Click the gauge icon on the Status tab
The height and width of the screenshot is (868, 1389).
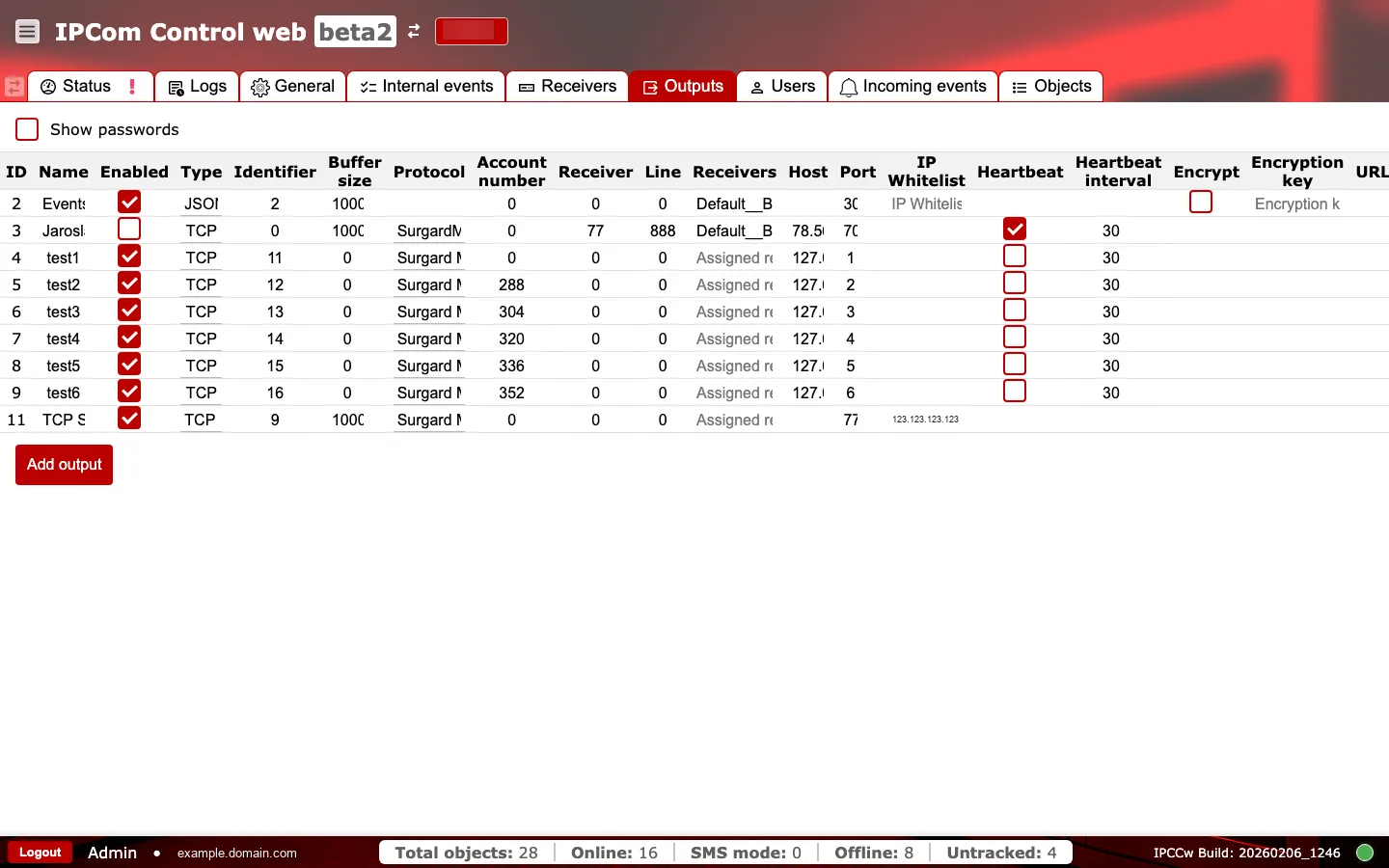click(x=48, y=86)
